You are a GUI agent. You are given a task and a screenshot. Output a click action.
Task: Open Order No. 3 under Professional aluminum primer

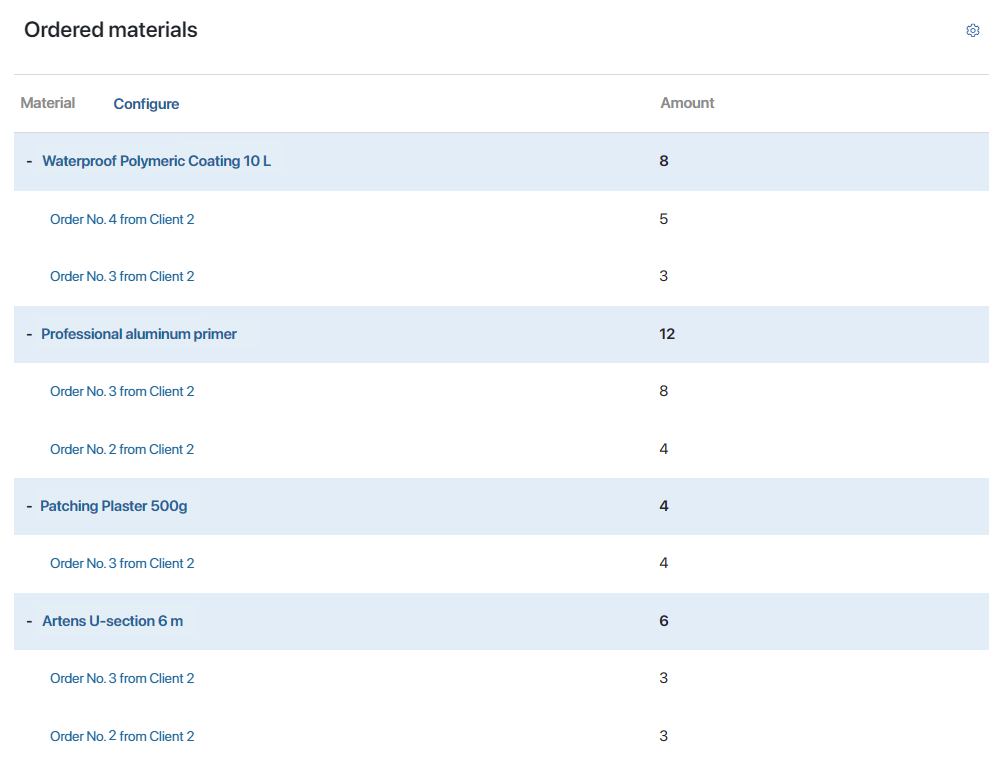122,391
